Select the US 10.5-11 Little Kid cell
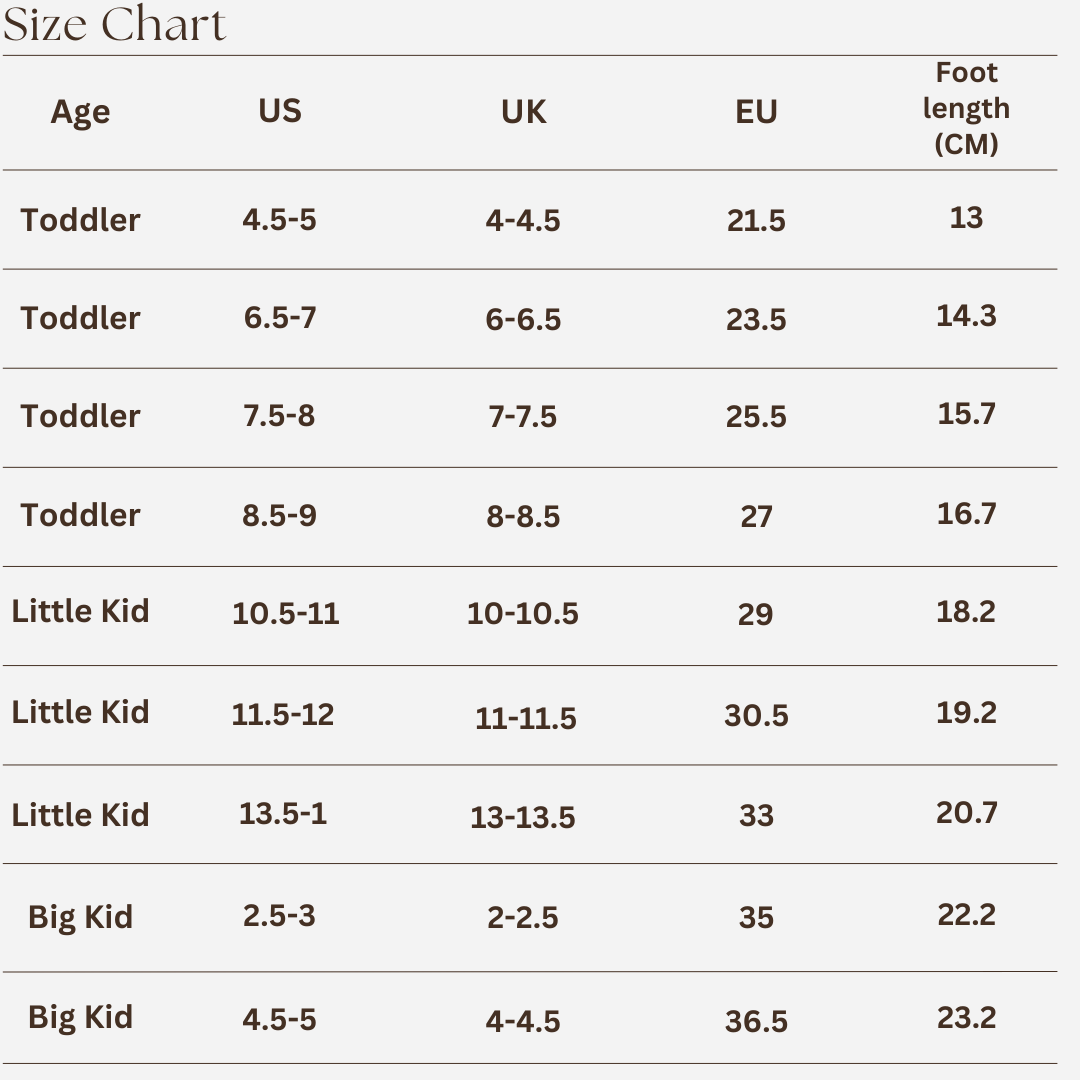Screen dimensions: 1080x1080 286,614
